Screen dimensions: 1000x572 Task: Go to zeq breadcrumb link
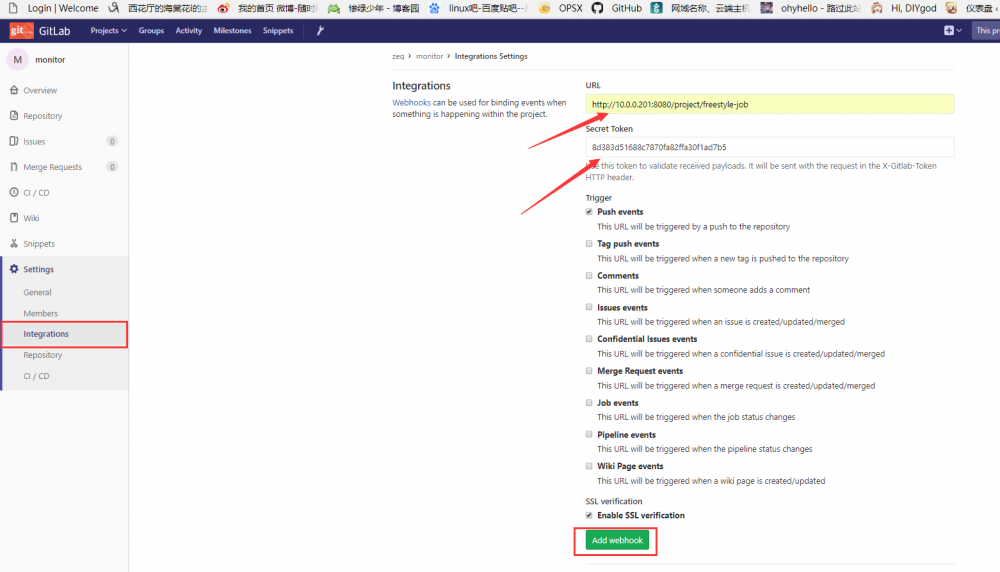(x=398, y=56)
